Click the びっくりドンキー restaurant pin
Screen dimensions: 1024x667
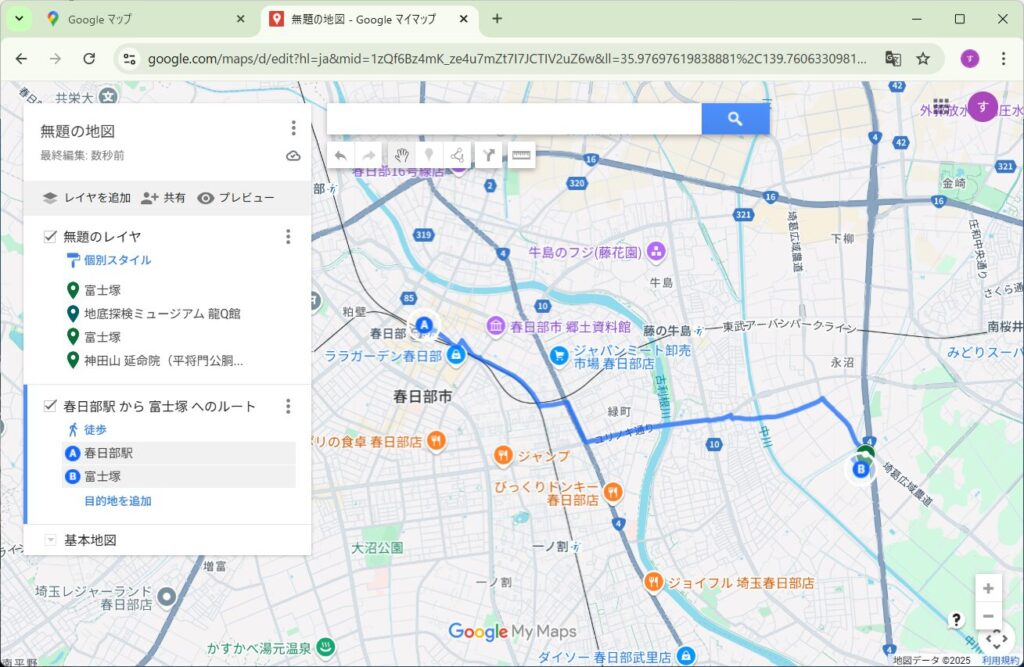(613, 491)
